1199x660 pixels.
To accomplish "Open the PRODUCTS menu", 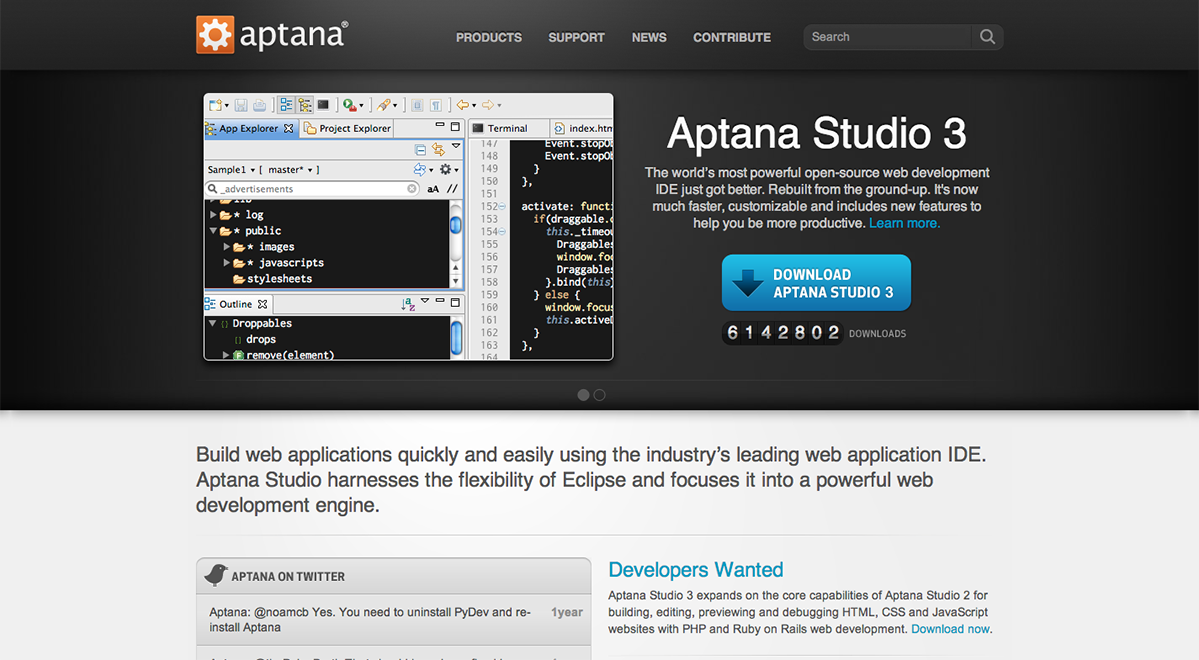I will coord(489,37).
